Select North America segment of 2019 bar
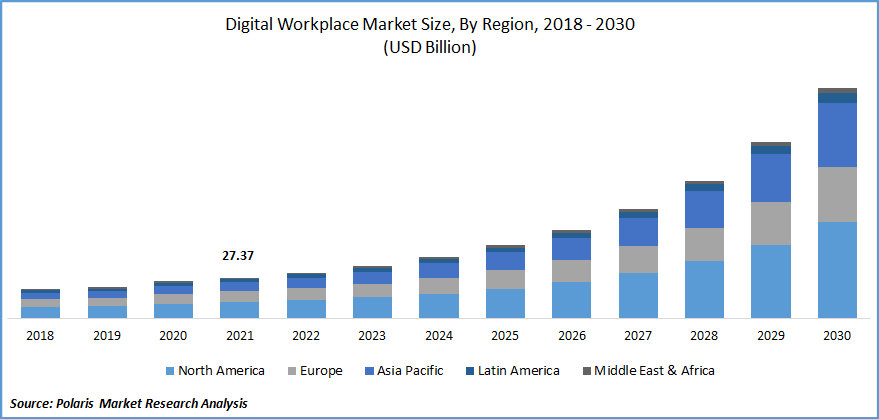This screenshot has width=879, height=419. pyautogui.click(x=107, y=312)
